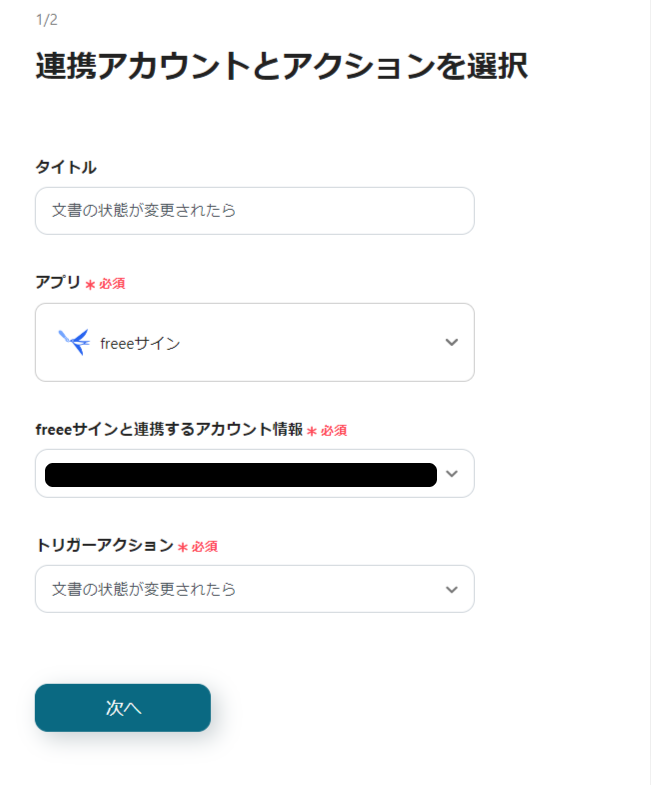
Task: Click the タイトル field label
Action: pos(66,167)
